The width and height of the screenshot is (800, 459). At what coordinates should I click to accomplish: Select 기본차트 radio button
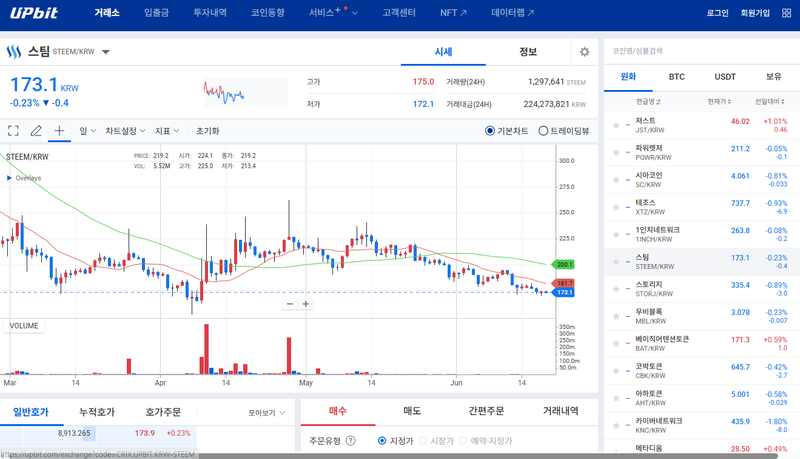[490, 131]
